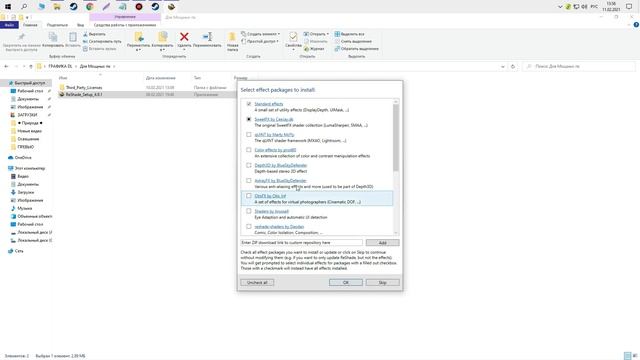Open the Application Tools ribbon tab
Viewport: 640px width, 360px height.
point(125,25)
